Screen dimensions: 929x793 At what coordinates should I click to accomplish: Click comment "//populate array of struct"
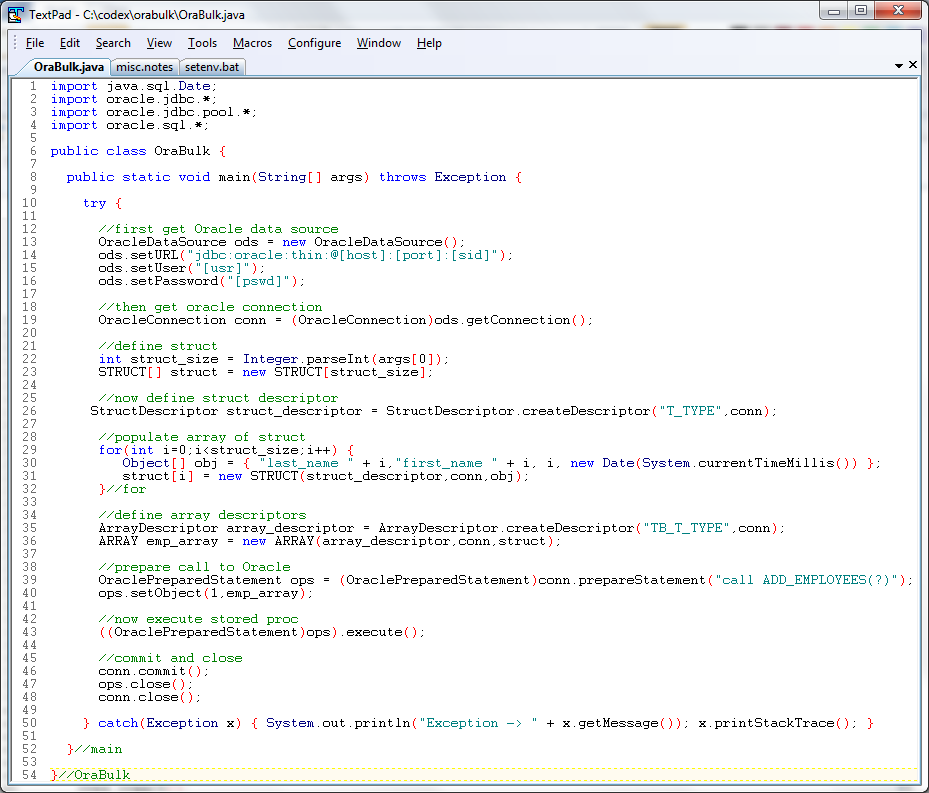[202, 438]
